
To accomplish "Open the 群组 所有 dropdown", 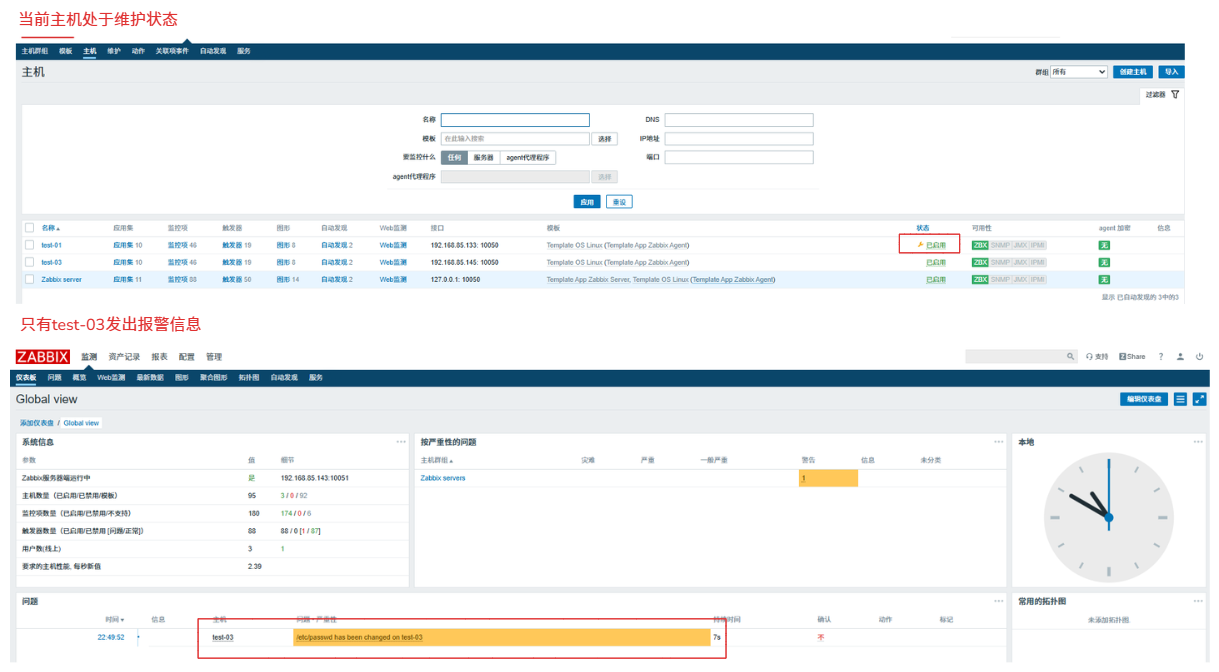I will point(1078,72).
